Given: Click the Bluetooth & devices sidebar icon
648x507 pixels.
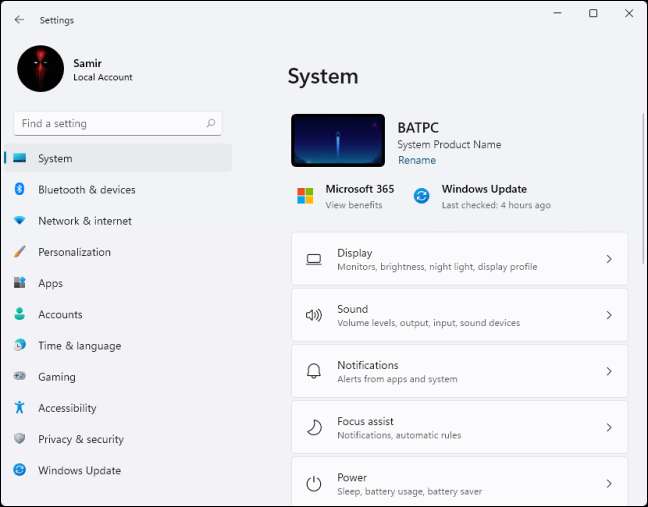Looking at the screenshot, I should pyautogui.click(x=19, y=190).
